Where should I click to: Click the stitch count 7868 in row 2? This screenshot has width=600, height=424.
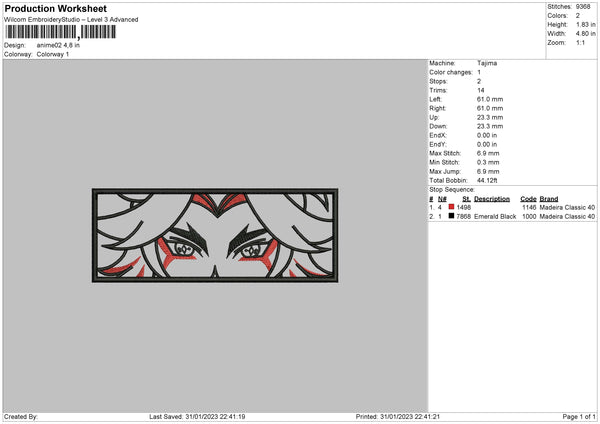point(464,217)
